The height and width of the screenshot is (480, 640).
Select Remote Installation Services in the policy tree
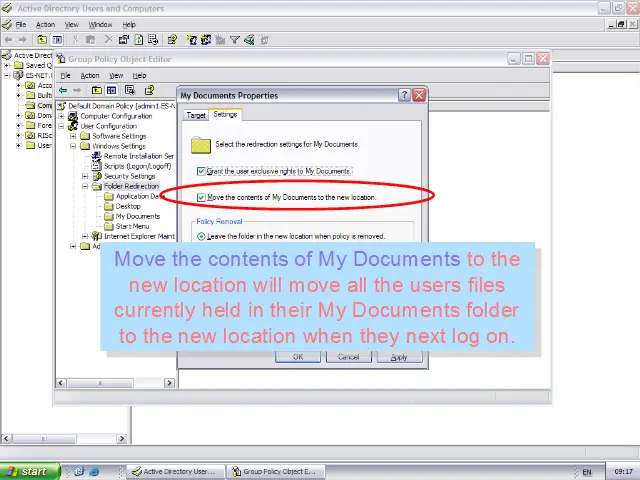point(138,156)
